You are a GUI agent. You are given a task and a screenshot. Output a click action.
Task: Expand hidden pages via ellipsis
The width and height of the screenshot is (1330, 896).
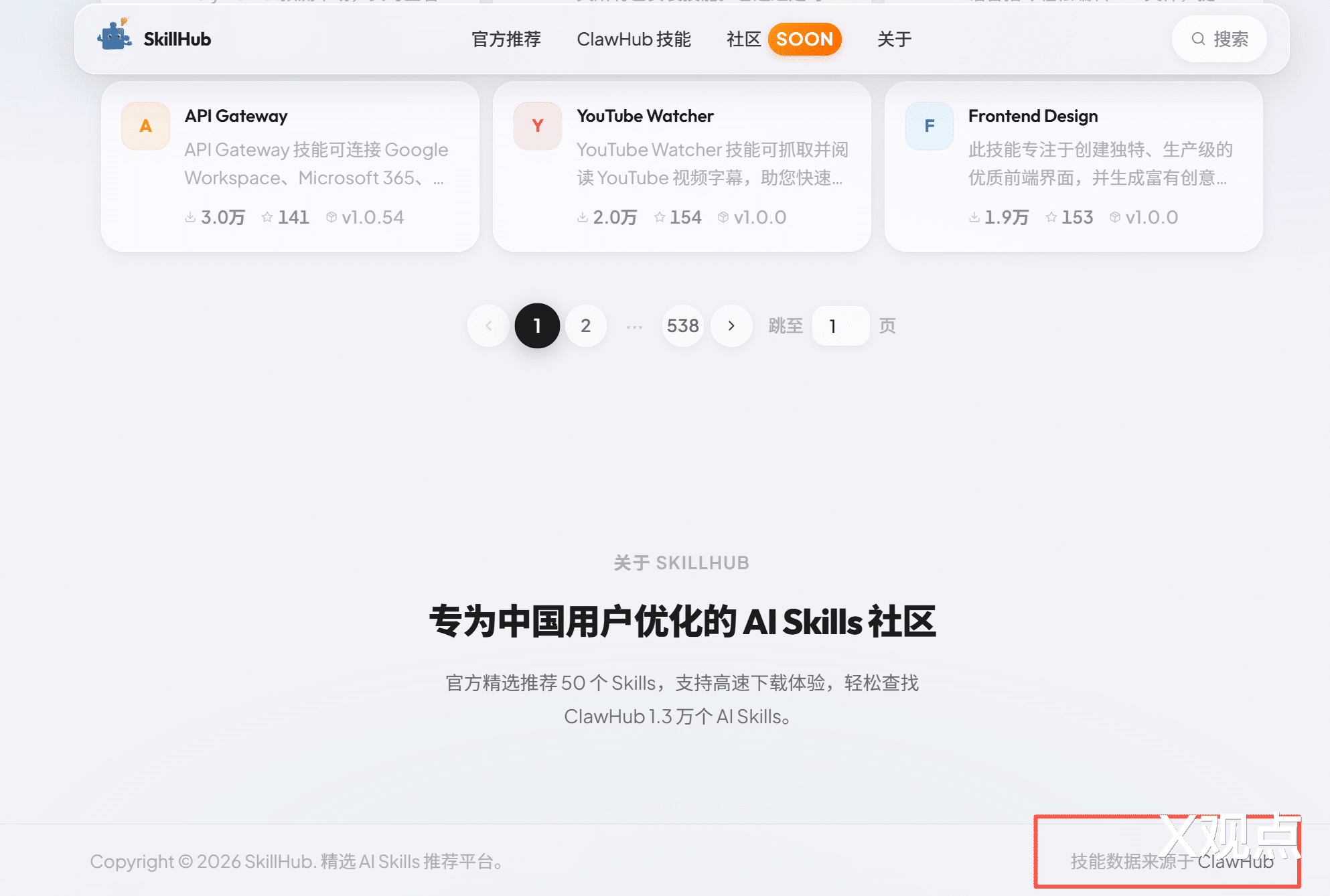click(634, 326)
